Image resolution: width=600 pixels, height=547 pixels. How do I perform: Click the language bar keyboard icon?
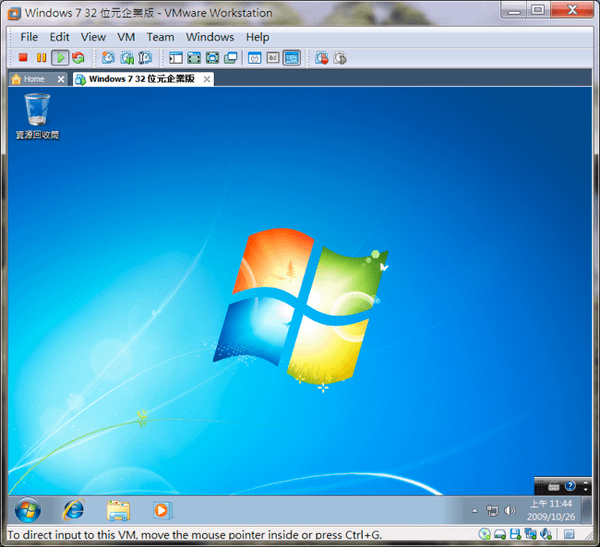point(553,487)
